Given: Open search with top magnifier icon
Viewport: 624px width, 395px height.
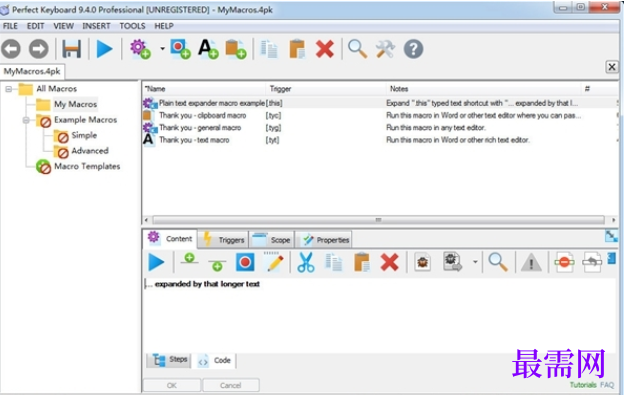Looking at the screenshot, I should point(357,49).
